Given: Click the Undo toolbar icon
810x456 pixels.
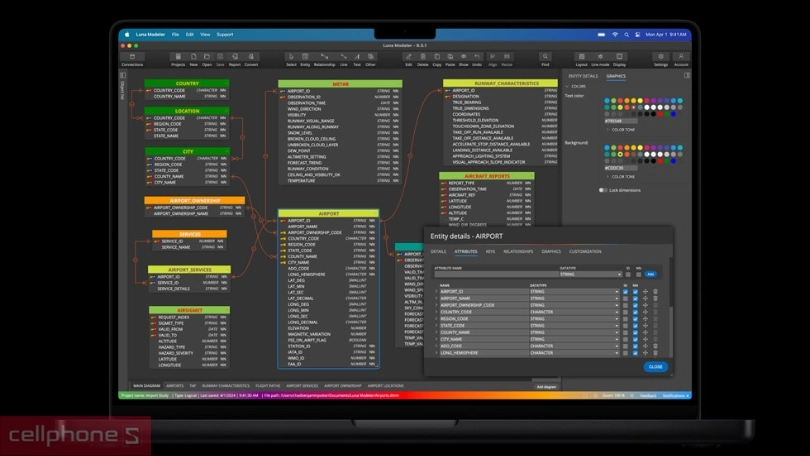Looking at the screenshot, I should pyautogui.click(x=477, y=59).
